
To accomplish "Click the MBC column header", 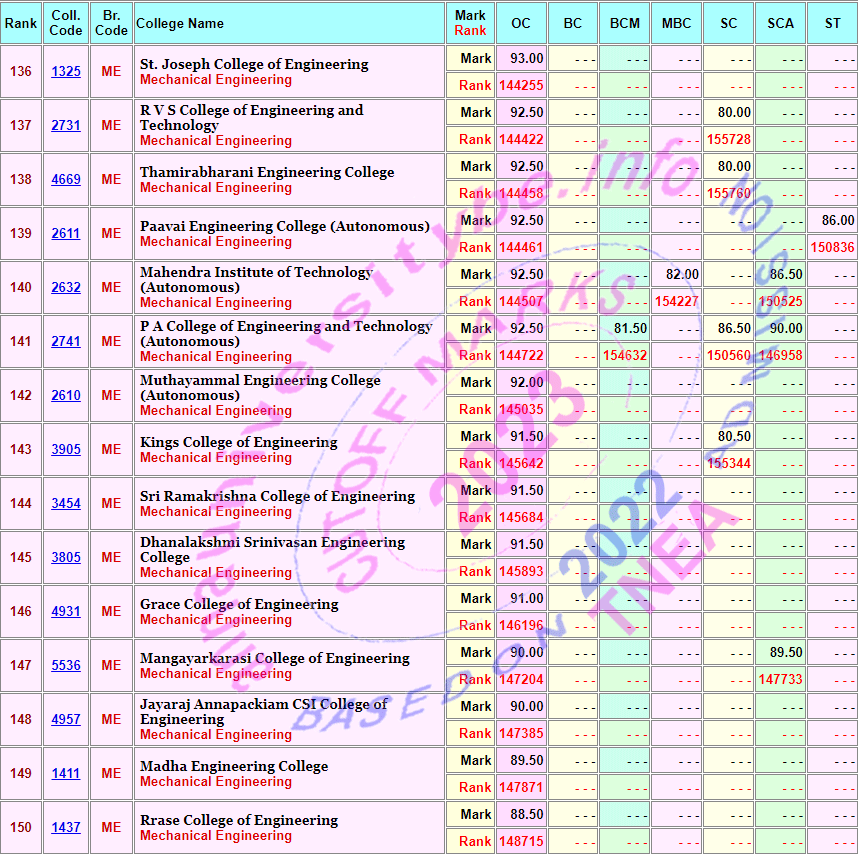I will [676, 23].
